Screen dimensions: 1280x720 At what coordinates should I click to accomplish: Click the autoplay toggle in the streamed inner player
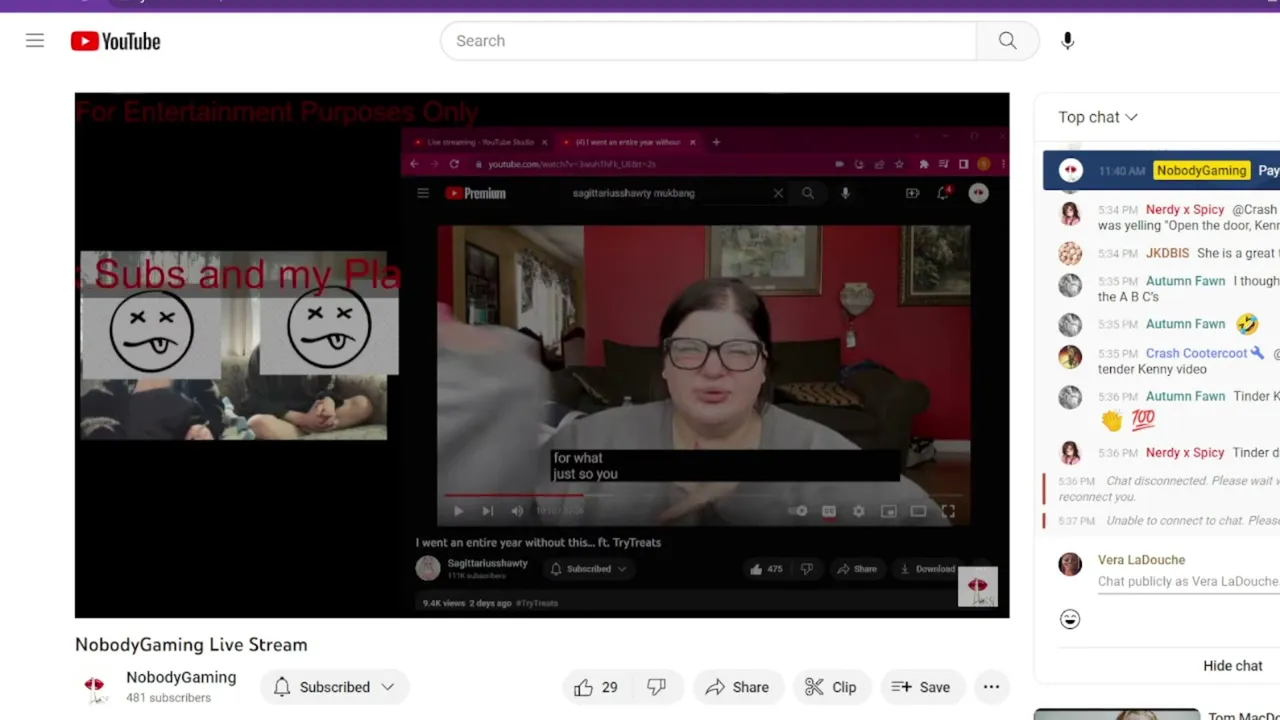point(798,511)
